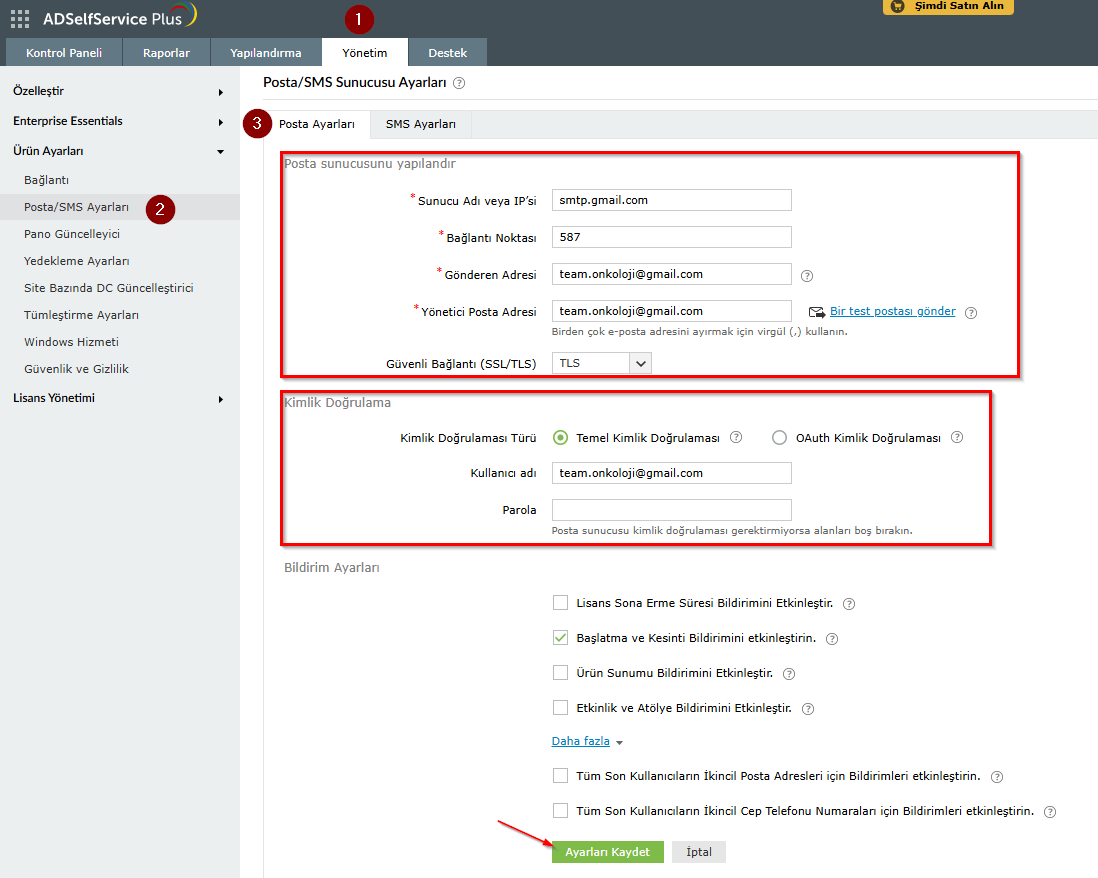Open the Güvenli Bağlantı TLS dropdown

[602, 363]
